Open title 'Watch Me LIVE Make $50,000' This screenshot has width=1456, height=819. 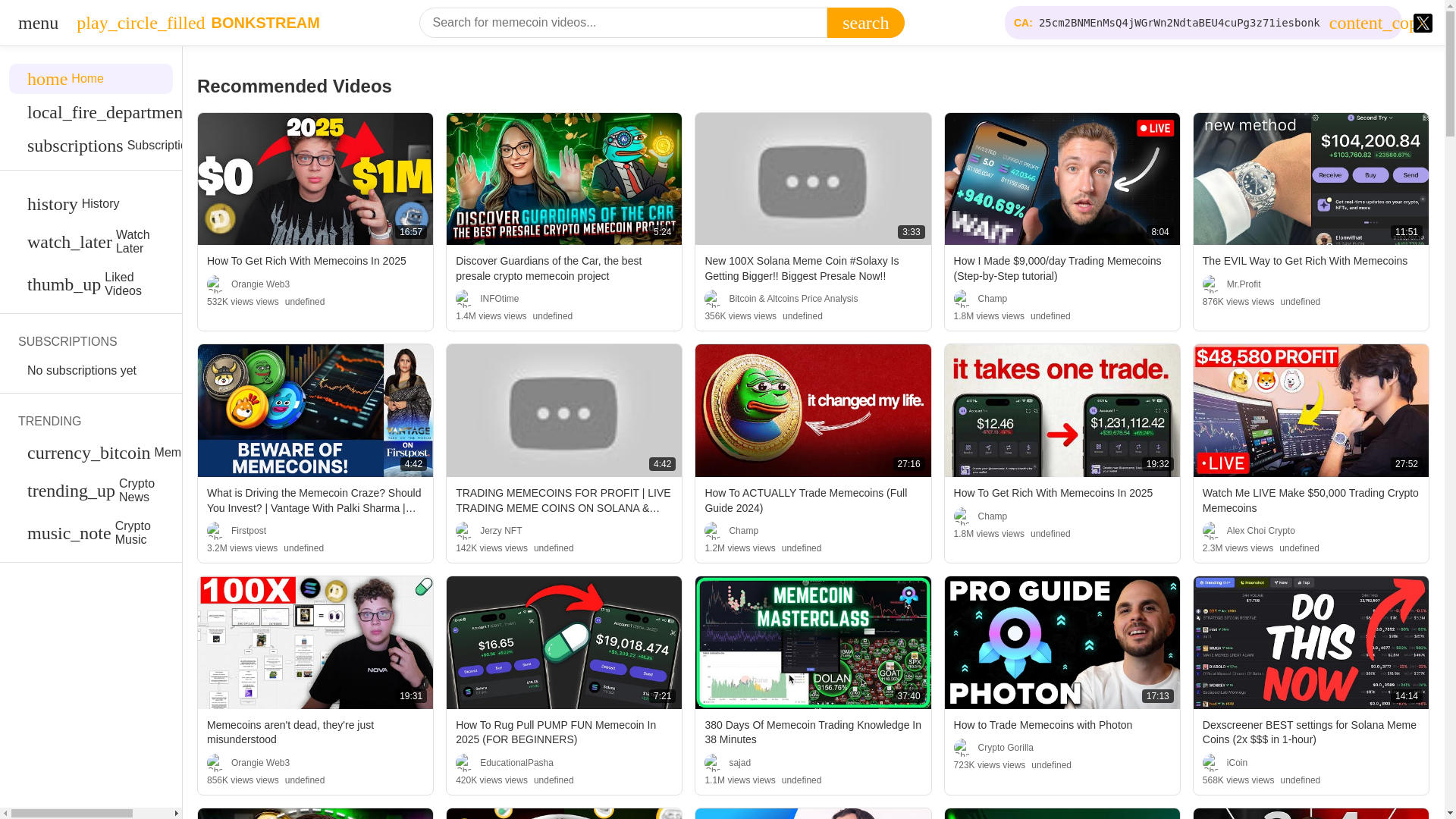tap(1310, 500)
